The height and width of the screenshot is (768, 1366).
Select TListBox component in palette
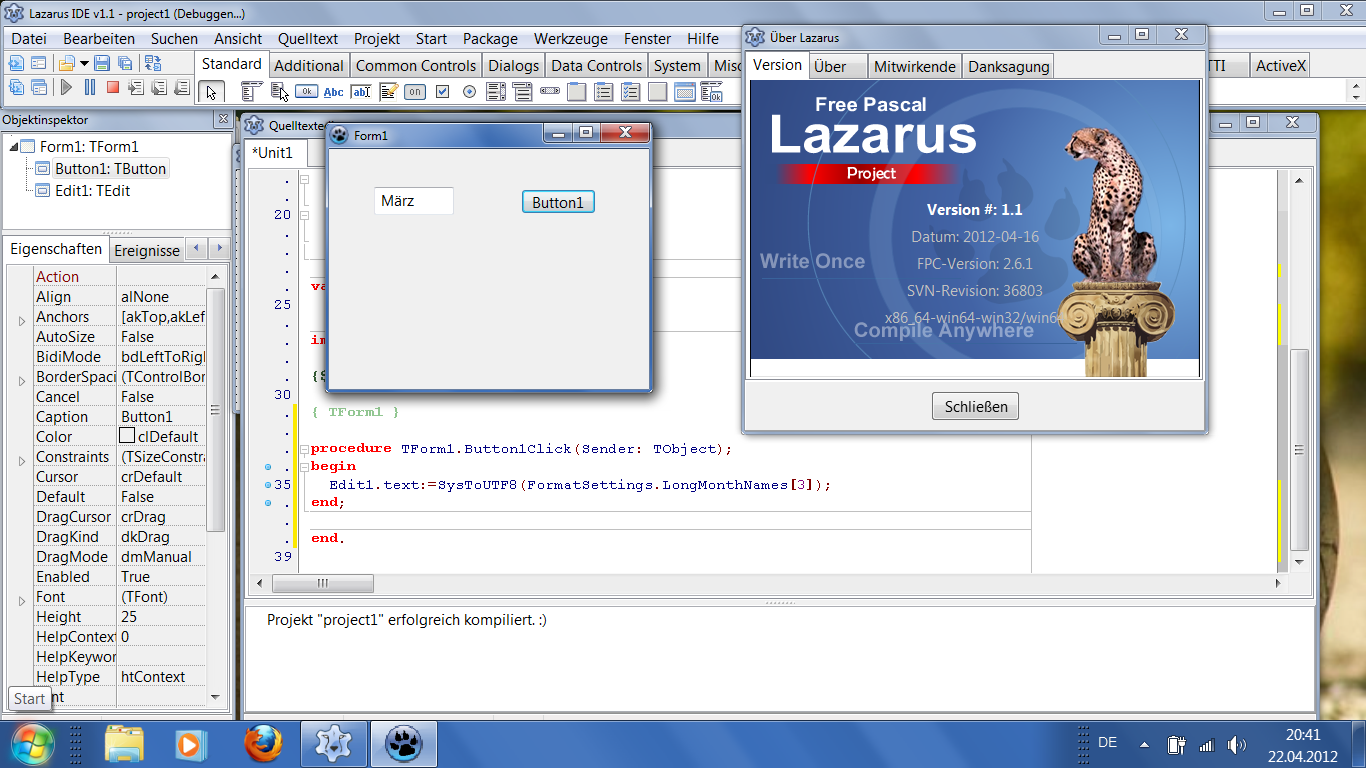496,91
